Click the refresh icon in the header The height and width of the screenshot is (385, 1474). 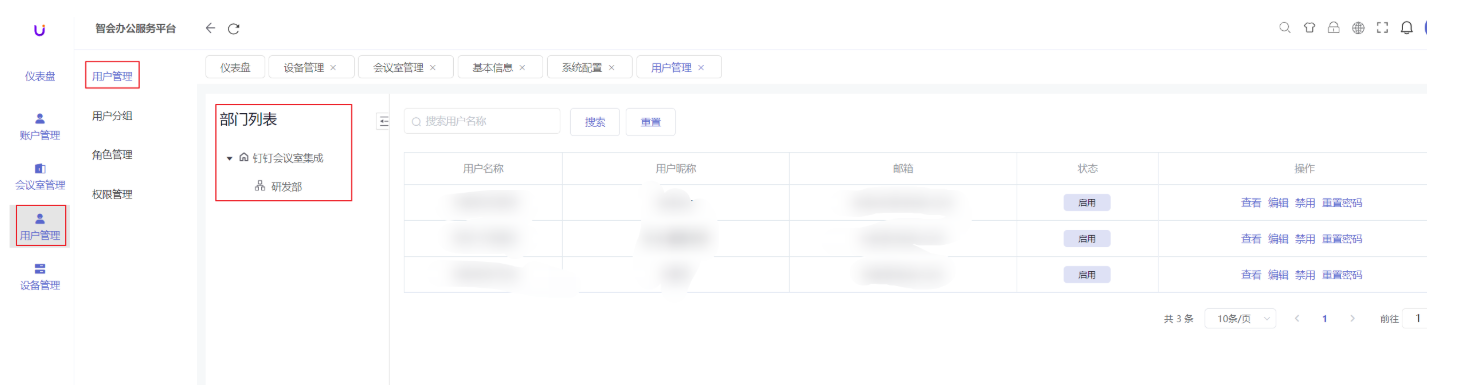(234, 28)
